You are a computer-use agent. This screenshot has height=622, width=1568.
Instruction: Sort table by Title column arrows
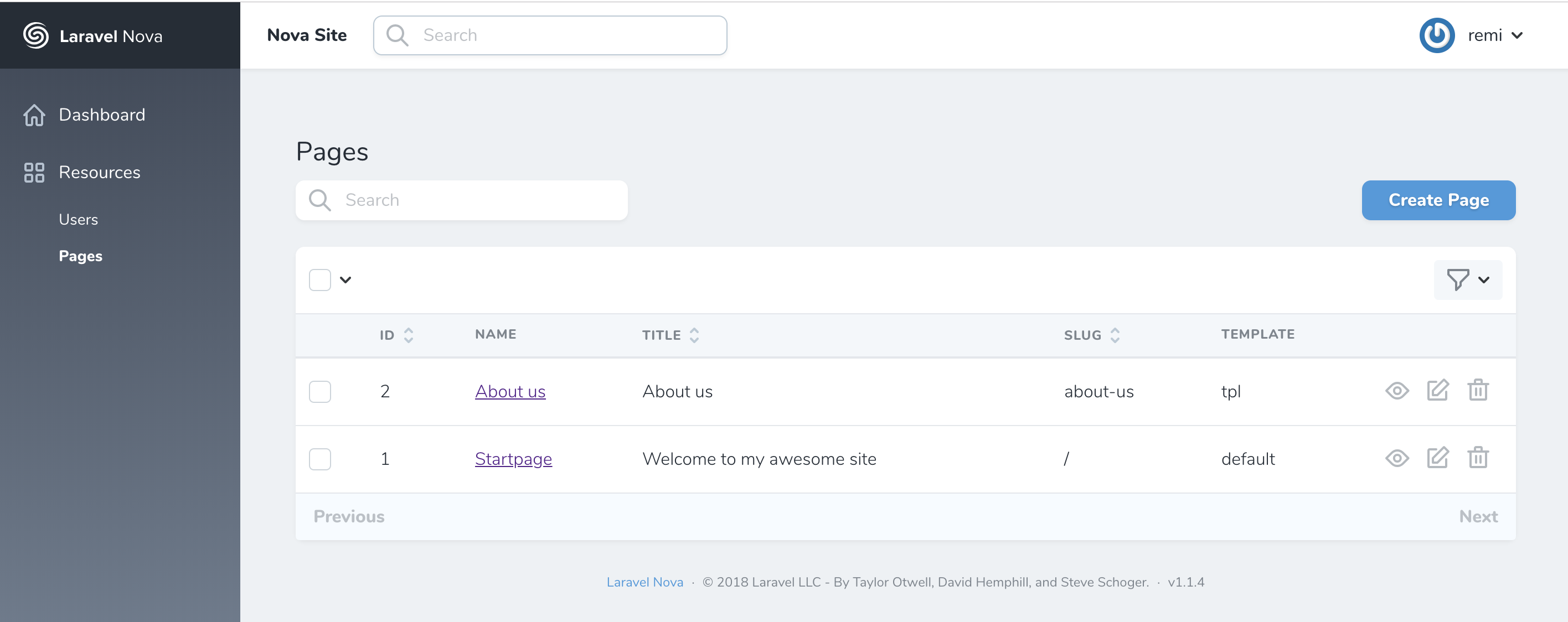[694, 335]
